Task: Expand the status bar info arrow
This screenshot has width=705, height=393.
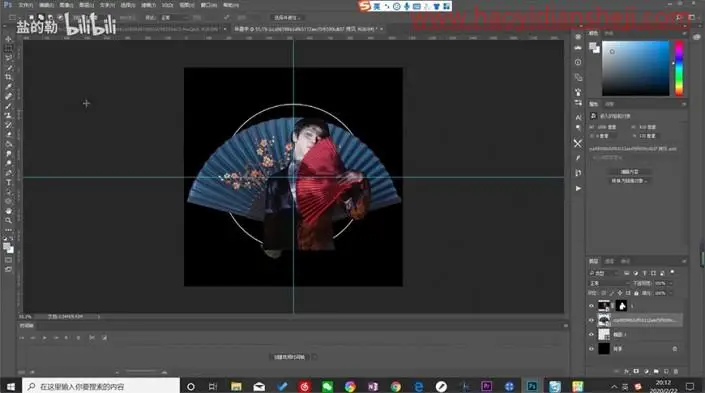Action: (98, 317)
